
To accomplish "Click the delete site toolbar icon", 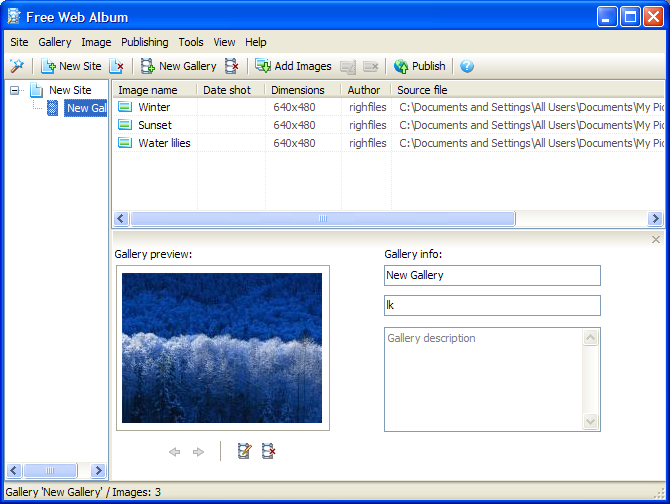I will pos(117,66).
